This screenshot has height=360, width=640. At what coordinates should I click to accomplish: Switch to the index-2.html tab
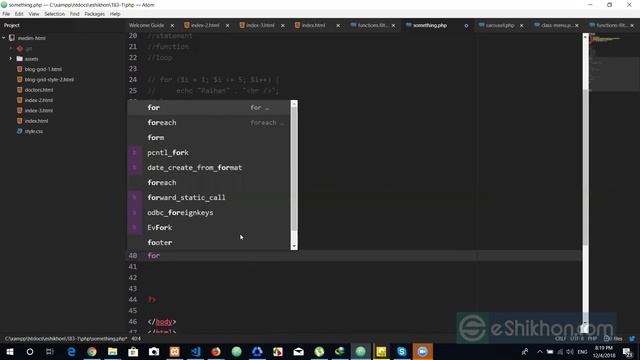205,25
